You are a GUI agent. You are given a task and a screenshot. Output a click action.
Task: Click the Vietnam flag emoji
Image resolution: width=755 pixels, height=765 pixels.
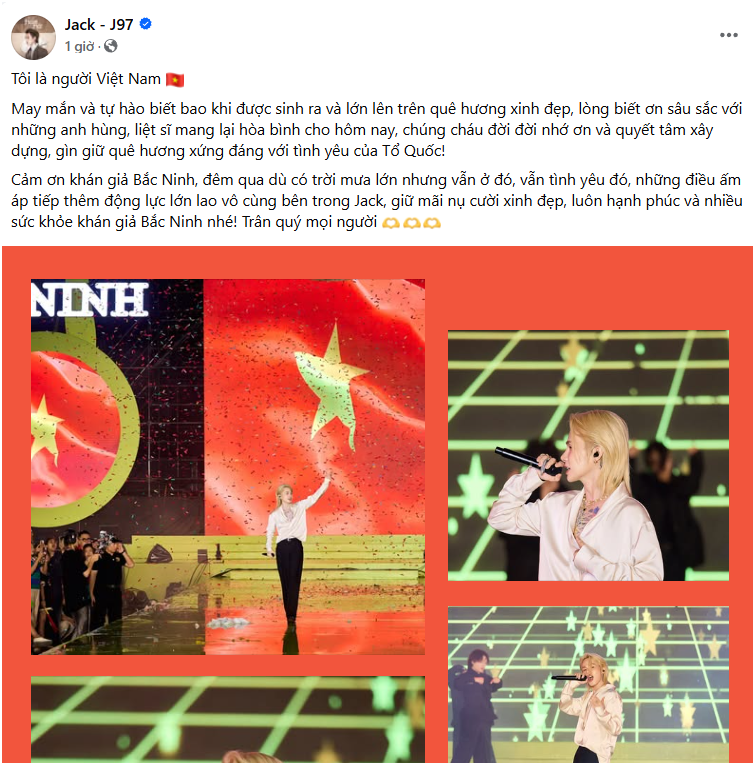click(x=175, y=80)
